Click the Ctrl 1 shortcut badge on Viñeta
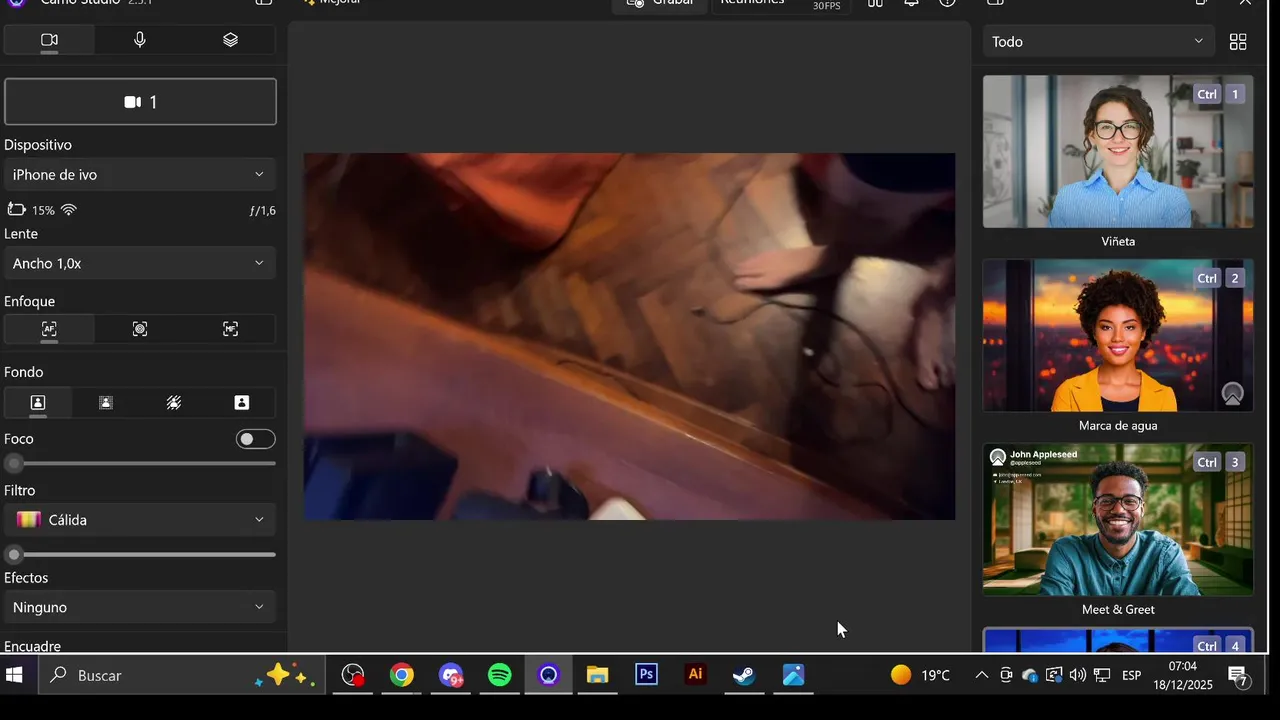1280x720 pixels. point(1220,94)
